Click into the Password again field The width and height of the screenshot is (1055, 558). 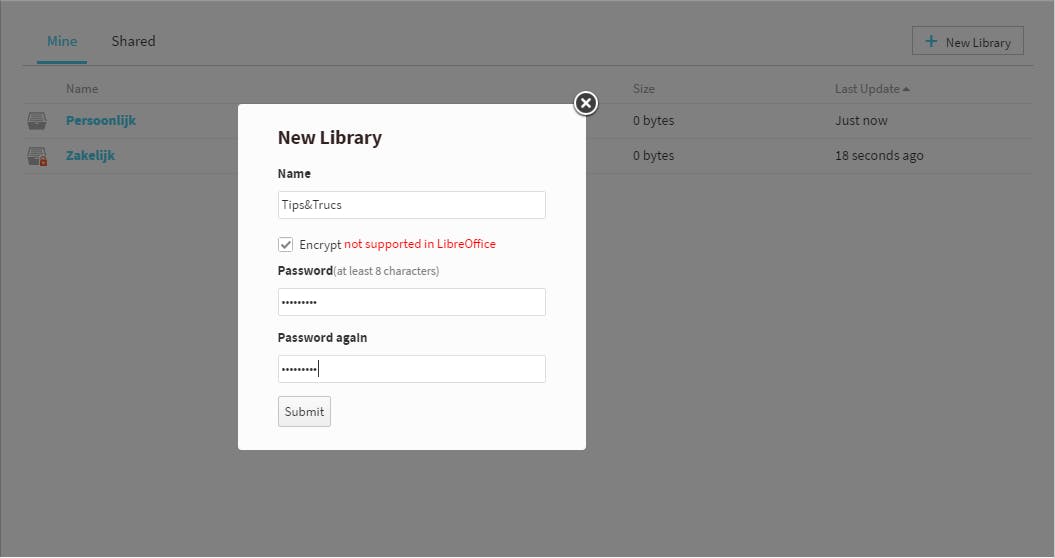coord(411,369)
